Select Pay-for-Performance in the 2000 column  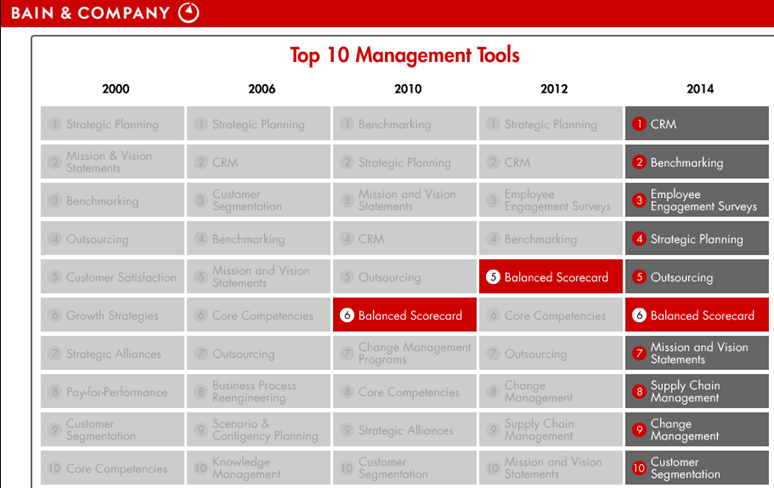tap(113, 391)
